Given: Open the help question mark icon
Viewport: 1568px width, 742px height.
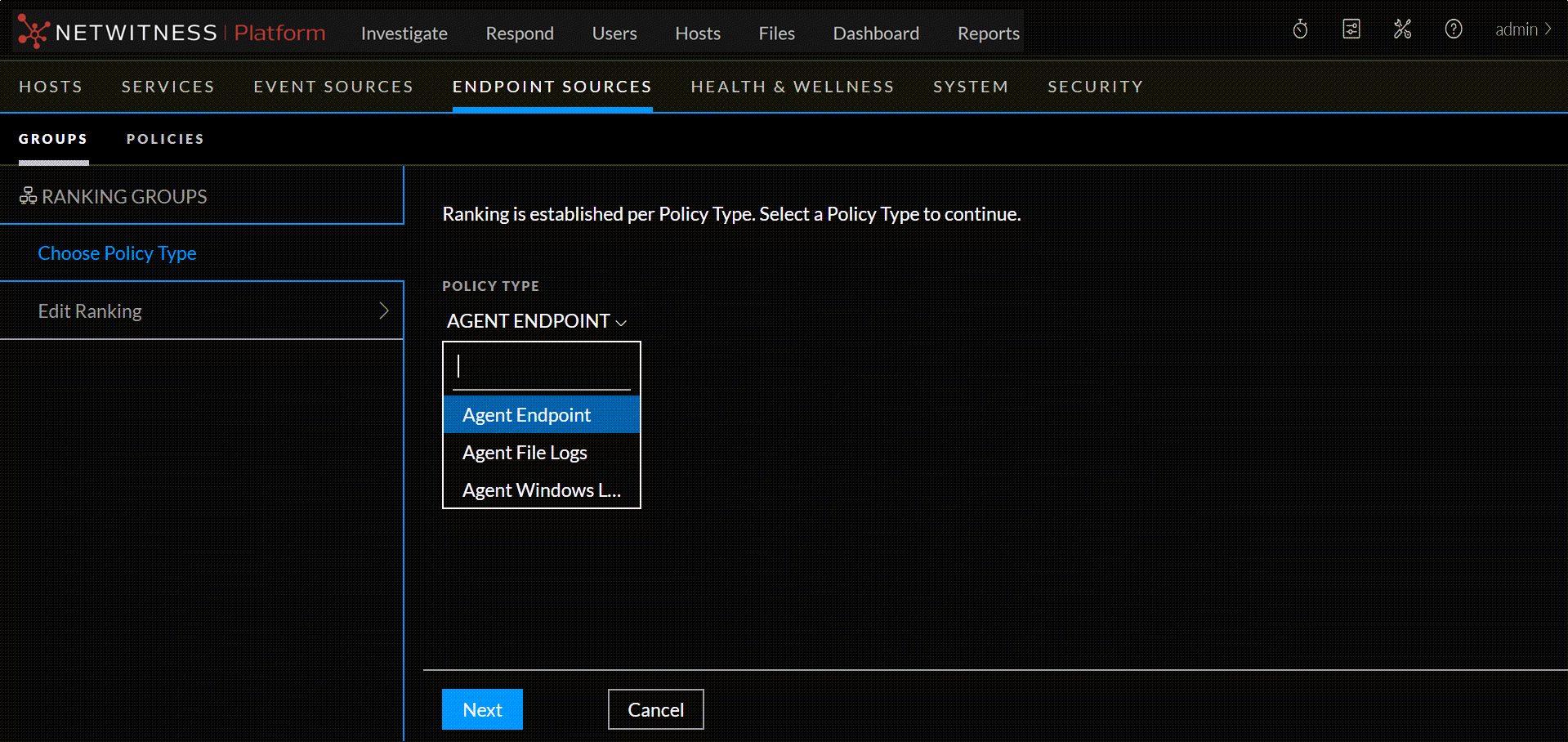Looking at the screenshot, I should pos(1453,29).
